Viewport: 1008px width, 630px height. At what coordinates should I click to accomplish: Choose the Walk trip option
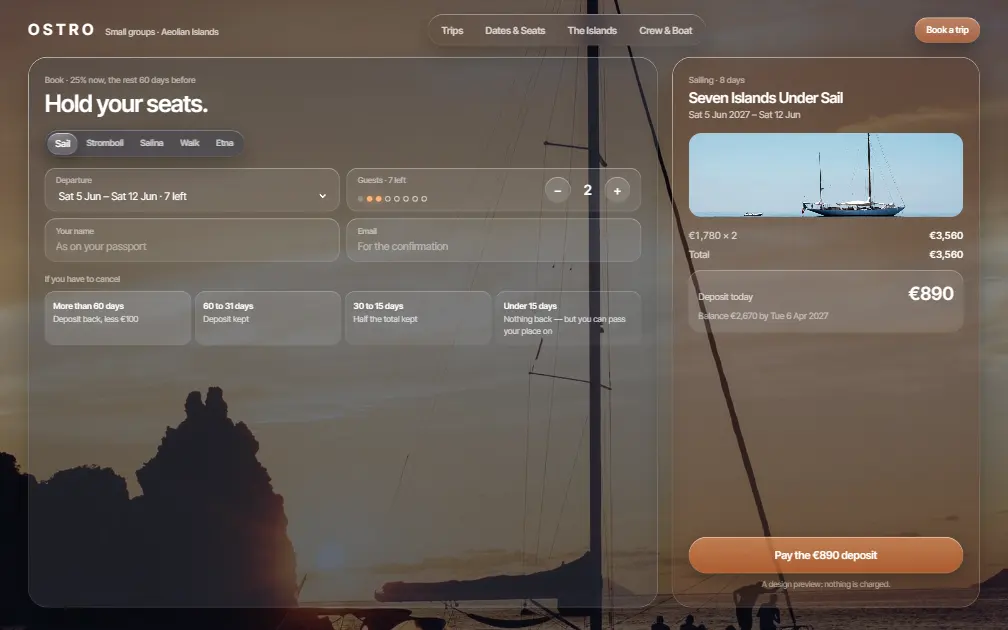190,143
